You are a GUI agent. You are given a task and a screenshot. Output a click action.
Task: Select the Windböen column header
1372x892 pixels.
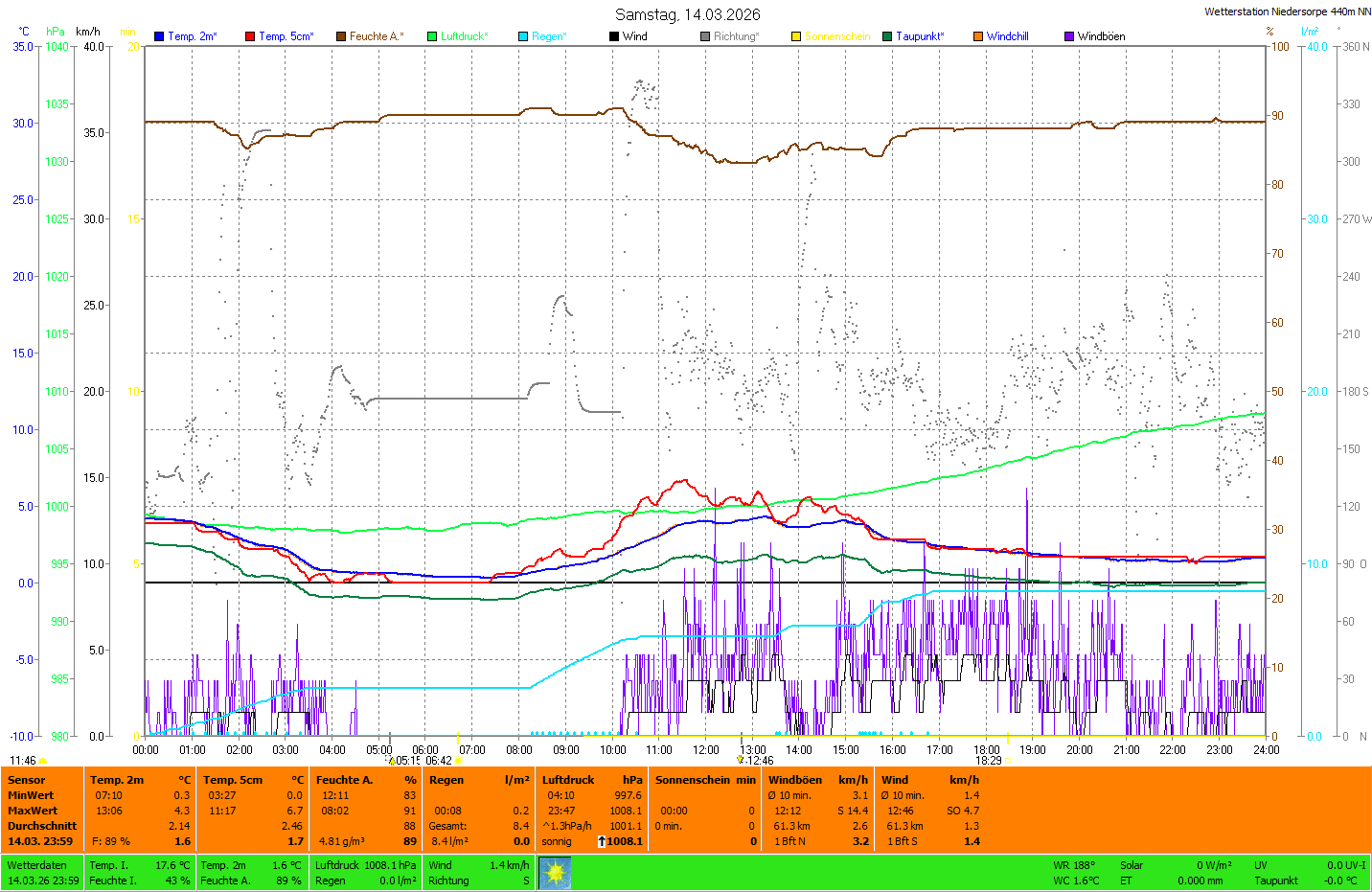794,780
